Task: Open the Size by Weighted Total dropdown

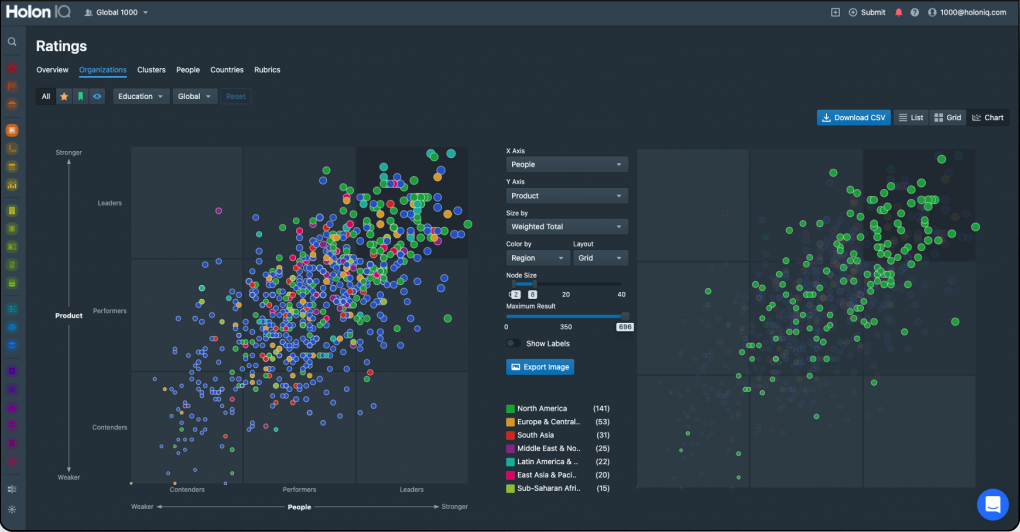Action: (567, 227)
